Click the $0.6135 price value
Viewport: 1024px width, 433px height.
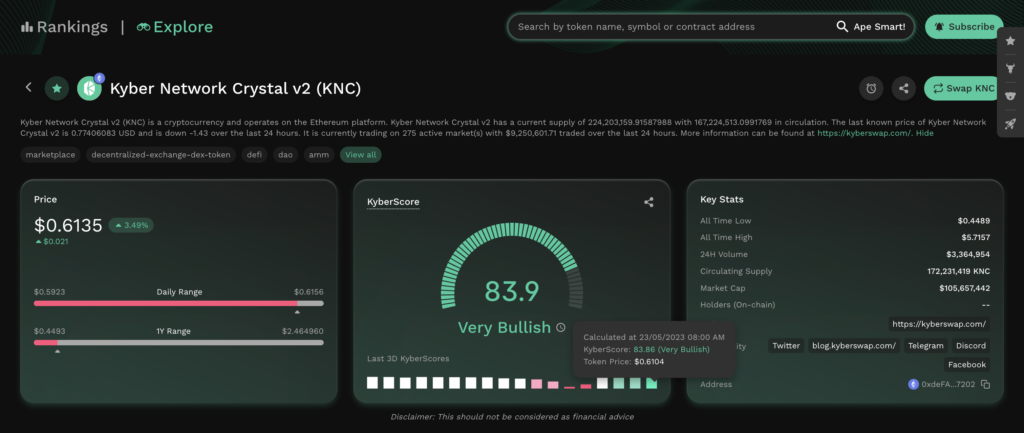tap(69, 225)
